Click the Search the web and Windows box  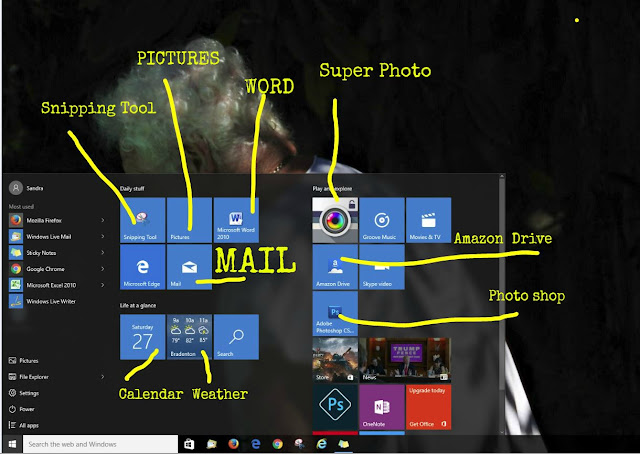tap(100, 444)
